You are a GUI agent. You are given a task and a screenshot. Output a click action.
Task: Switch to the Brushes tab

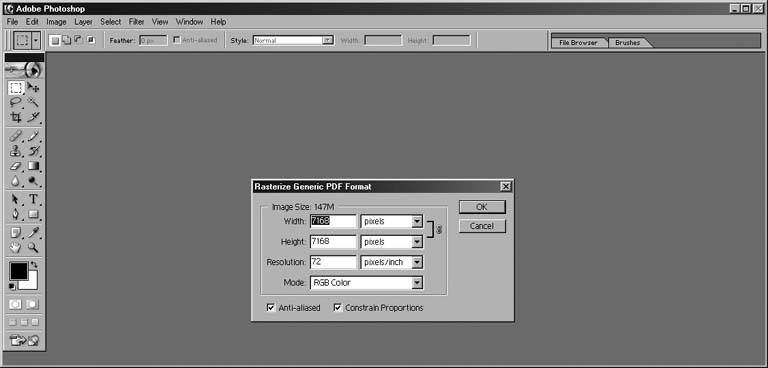tap(628, 43)
